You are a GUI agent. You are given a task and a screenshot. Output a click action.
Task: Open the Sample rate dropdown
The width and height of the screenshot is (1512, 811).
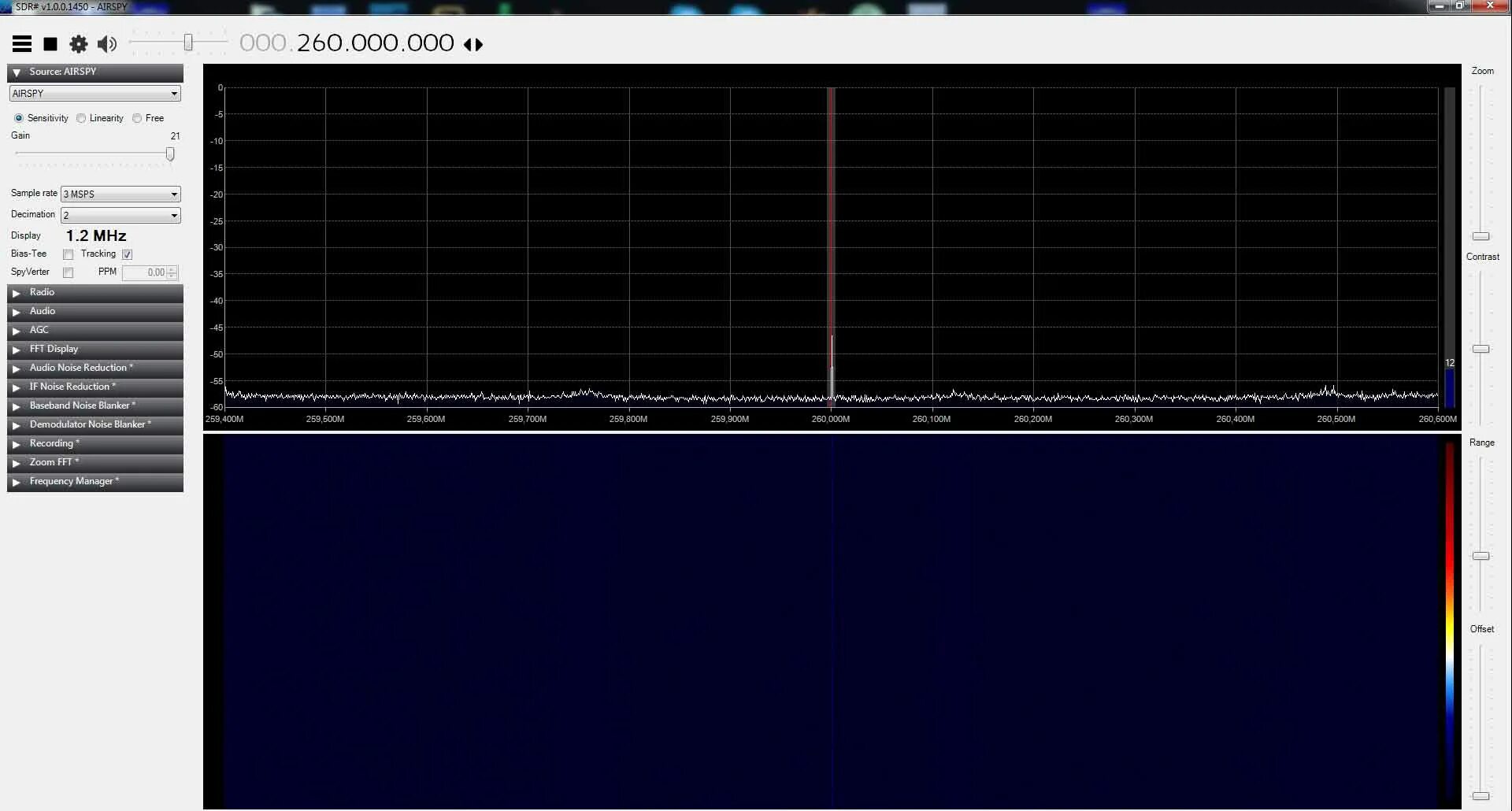click(x=120, y=194)
